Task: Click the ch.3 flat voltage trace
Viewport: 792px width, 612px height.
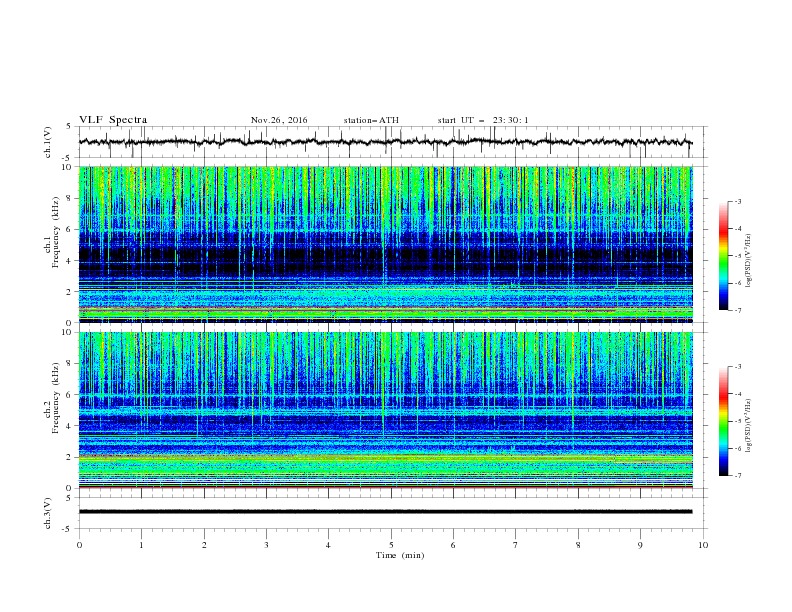Action: pyautogui.click(x=385, y=512)
